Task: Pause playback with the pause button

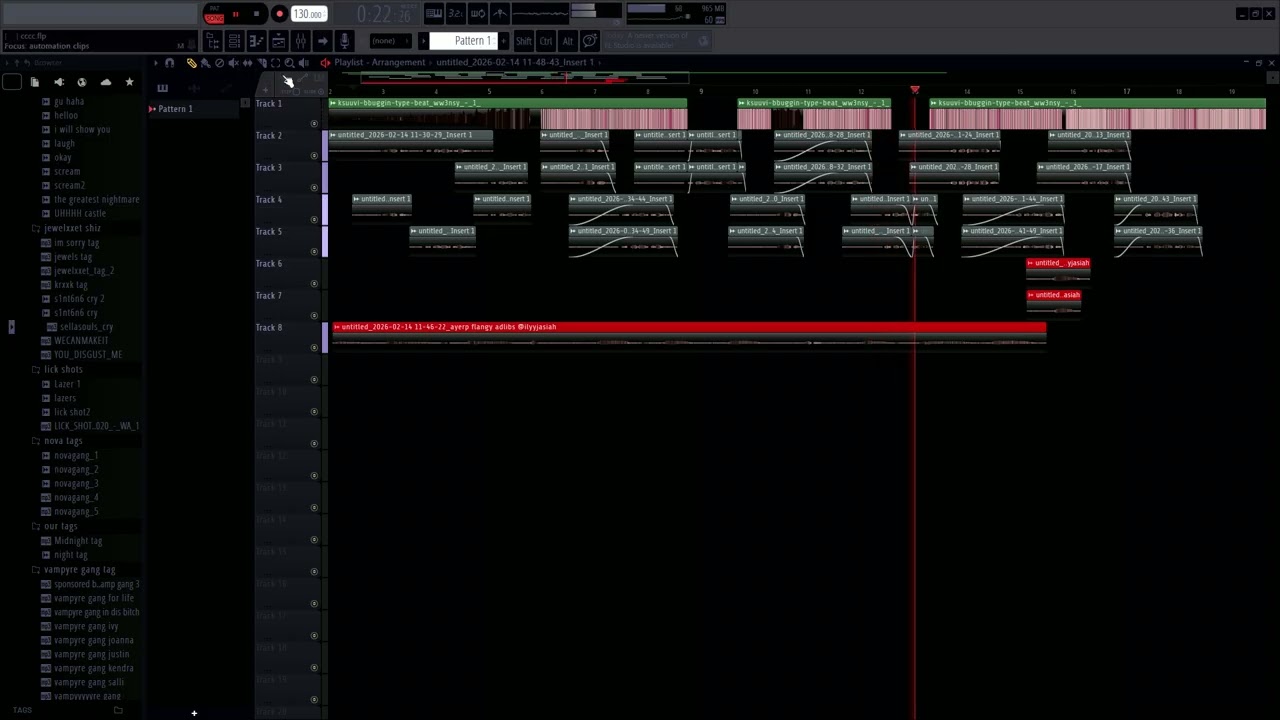Action: coord(236,14)
